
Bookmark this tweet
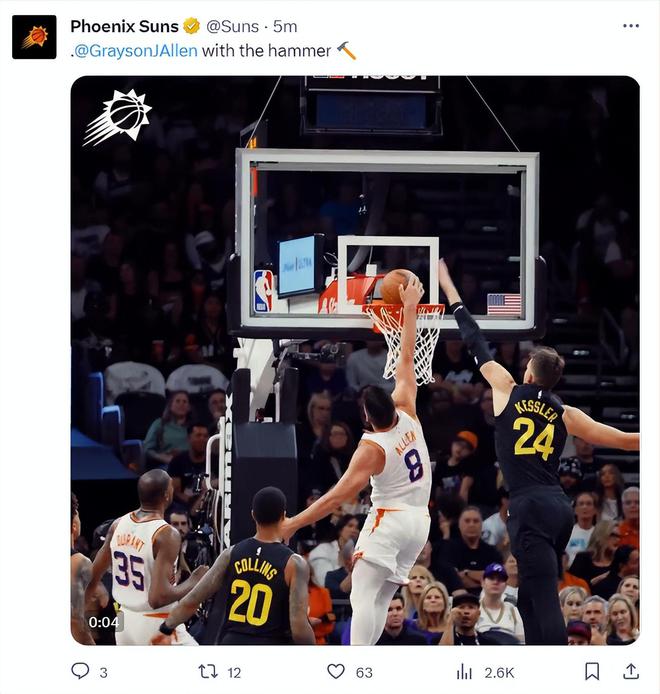tap(592, 671)
